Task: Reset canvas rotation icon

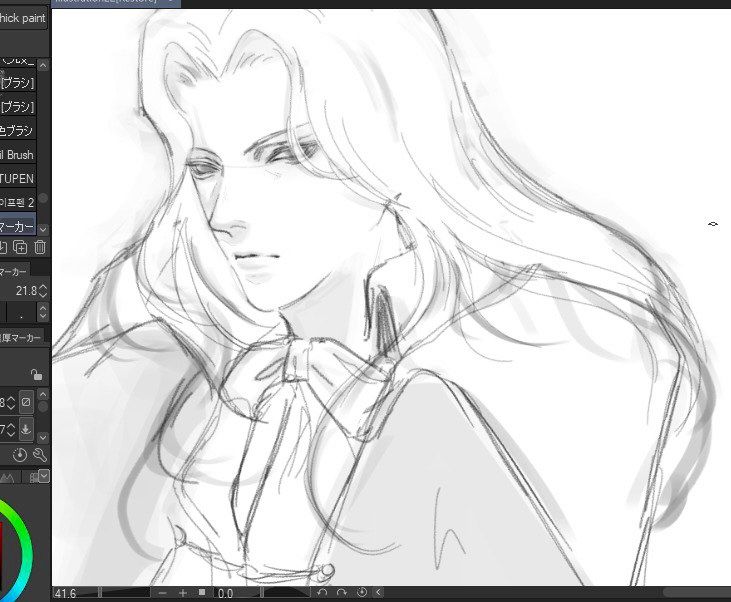Action: 362,592
